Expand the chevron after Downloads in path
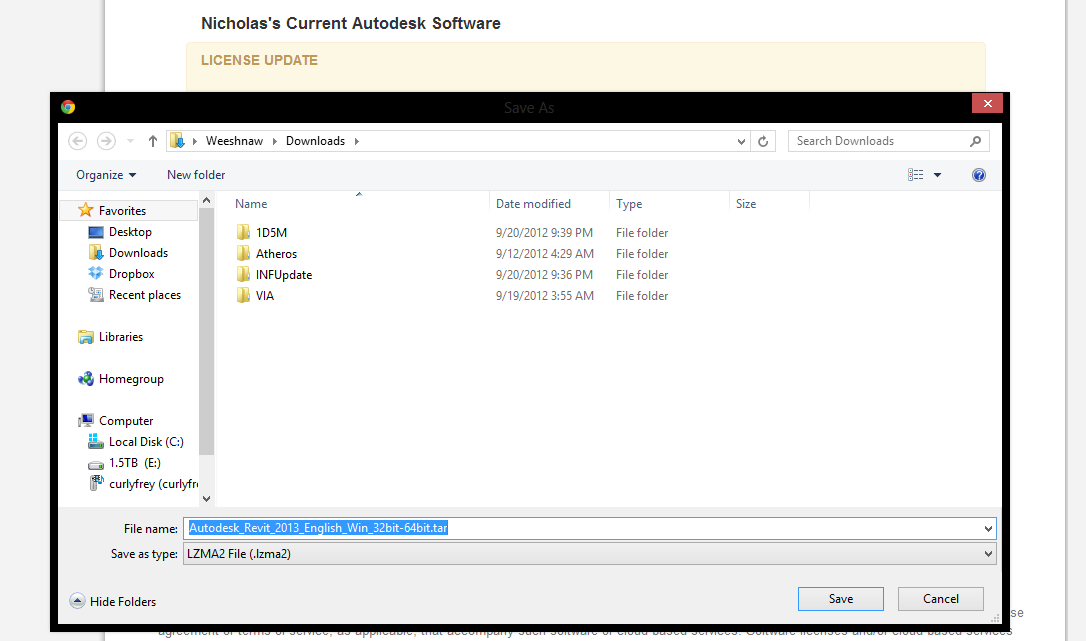 pos(357,141)
